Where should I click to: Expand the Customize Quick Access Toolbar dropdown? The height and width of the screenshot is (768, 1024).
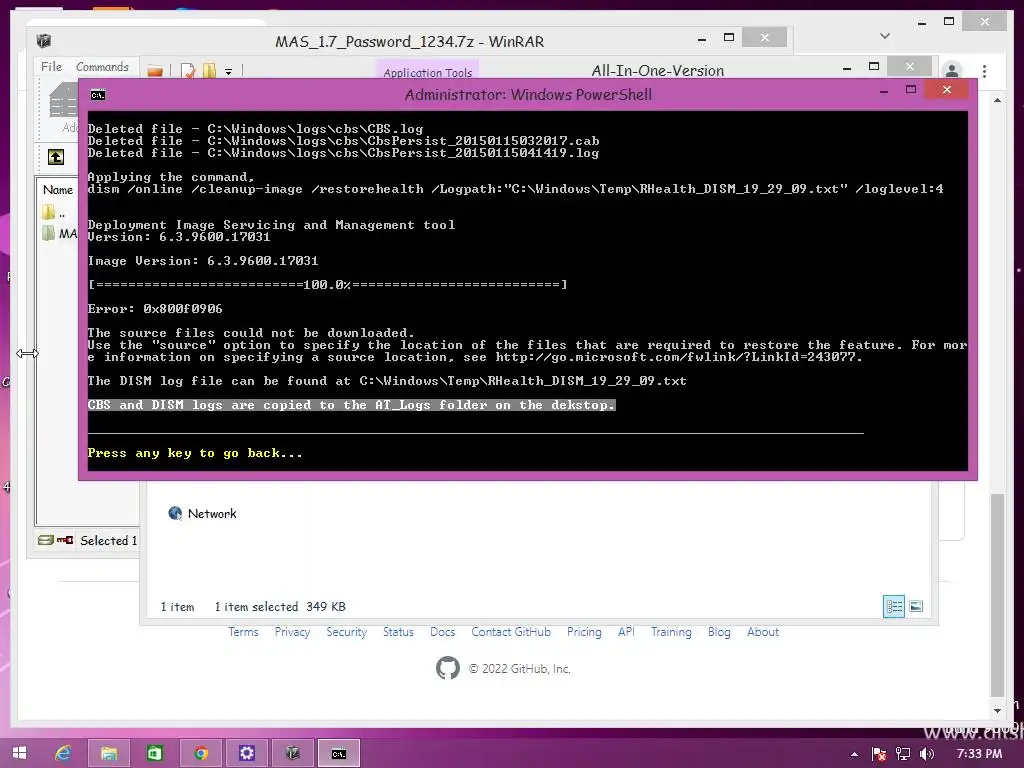(229, 71)
